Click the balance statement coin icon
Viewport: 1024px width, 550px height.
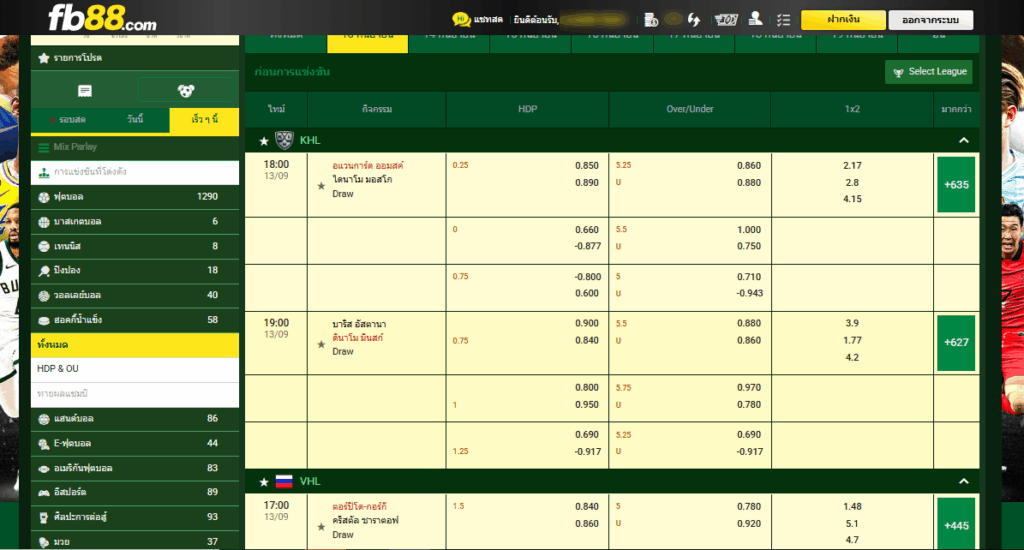click(x=650, y=20)
